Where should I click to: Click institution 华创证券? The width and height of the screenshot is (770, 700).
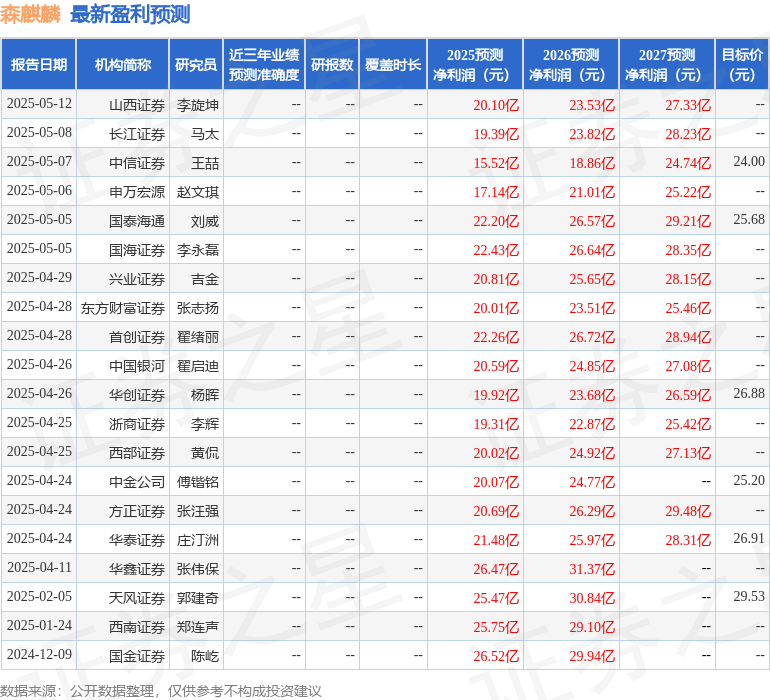point(137,395)
